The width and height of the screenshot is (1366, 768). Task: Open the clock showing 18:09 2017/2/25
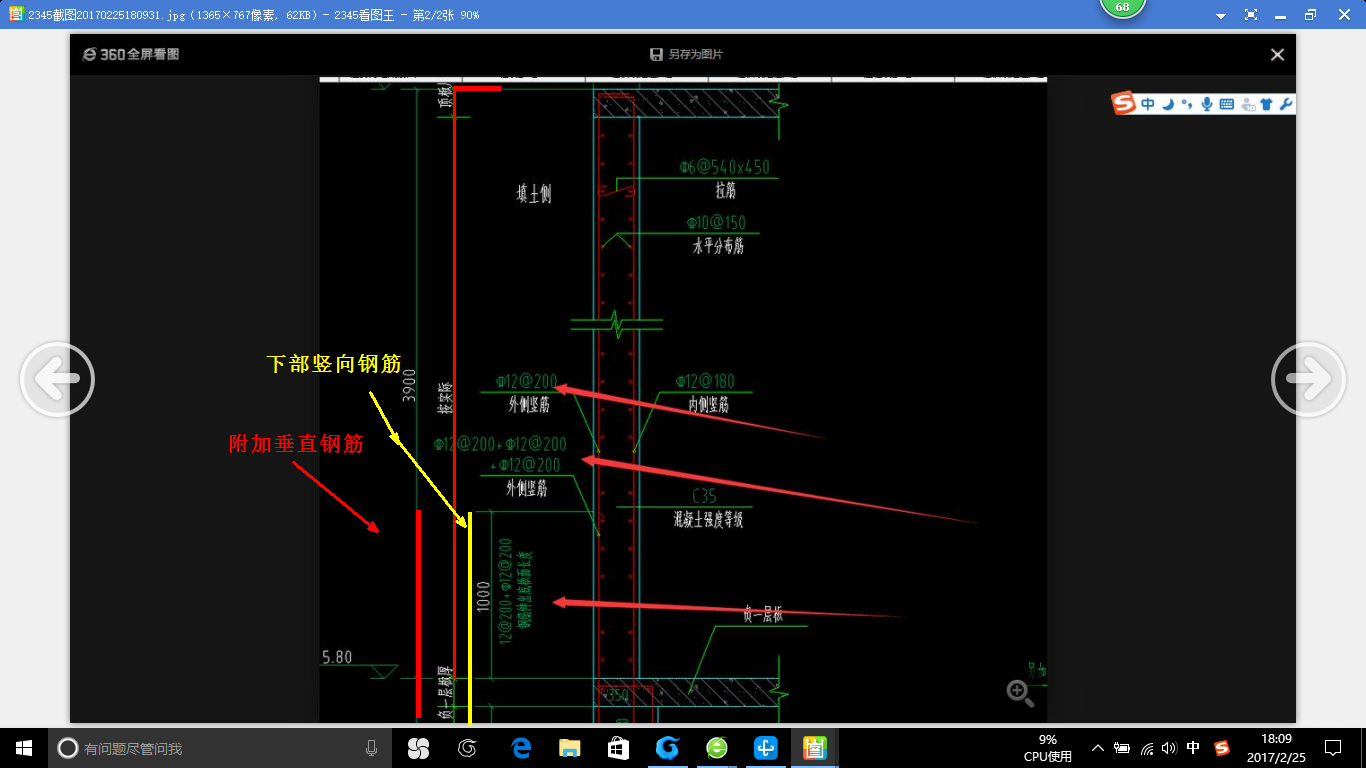tap(1276, 748)
